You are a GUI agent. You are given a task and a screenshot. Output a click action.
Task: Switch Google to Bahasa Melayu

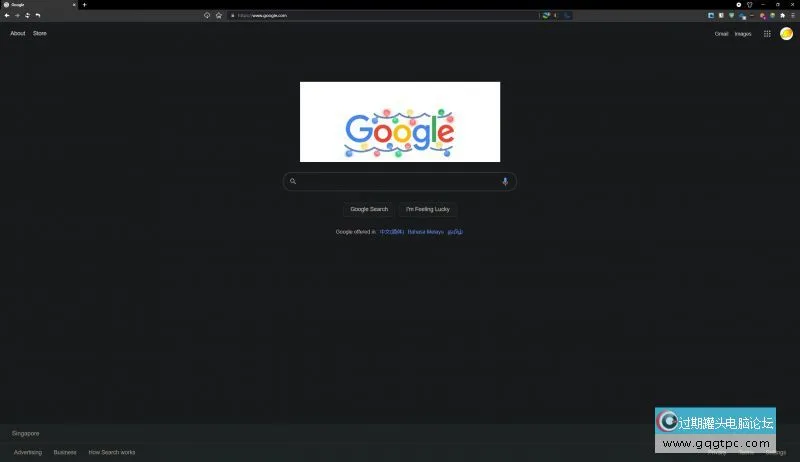(426, 232)
